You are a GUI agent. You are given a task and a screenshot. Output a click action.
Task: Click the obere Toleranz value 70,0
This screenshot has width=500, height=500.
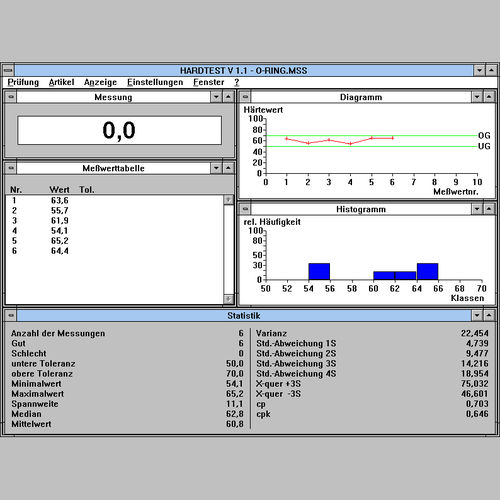click(x=235, y=374)
